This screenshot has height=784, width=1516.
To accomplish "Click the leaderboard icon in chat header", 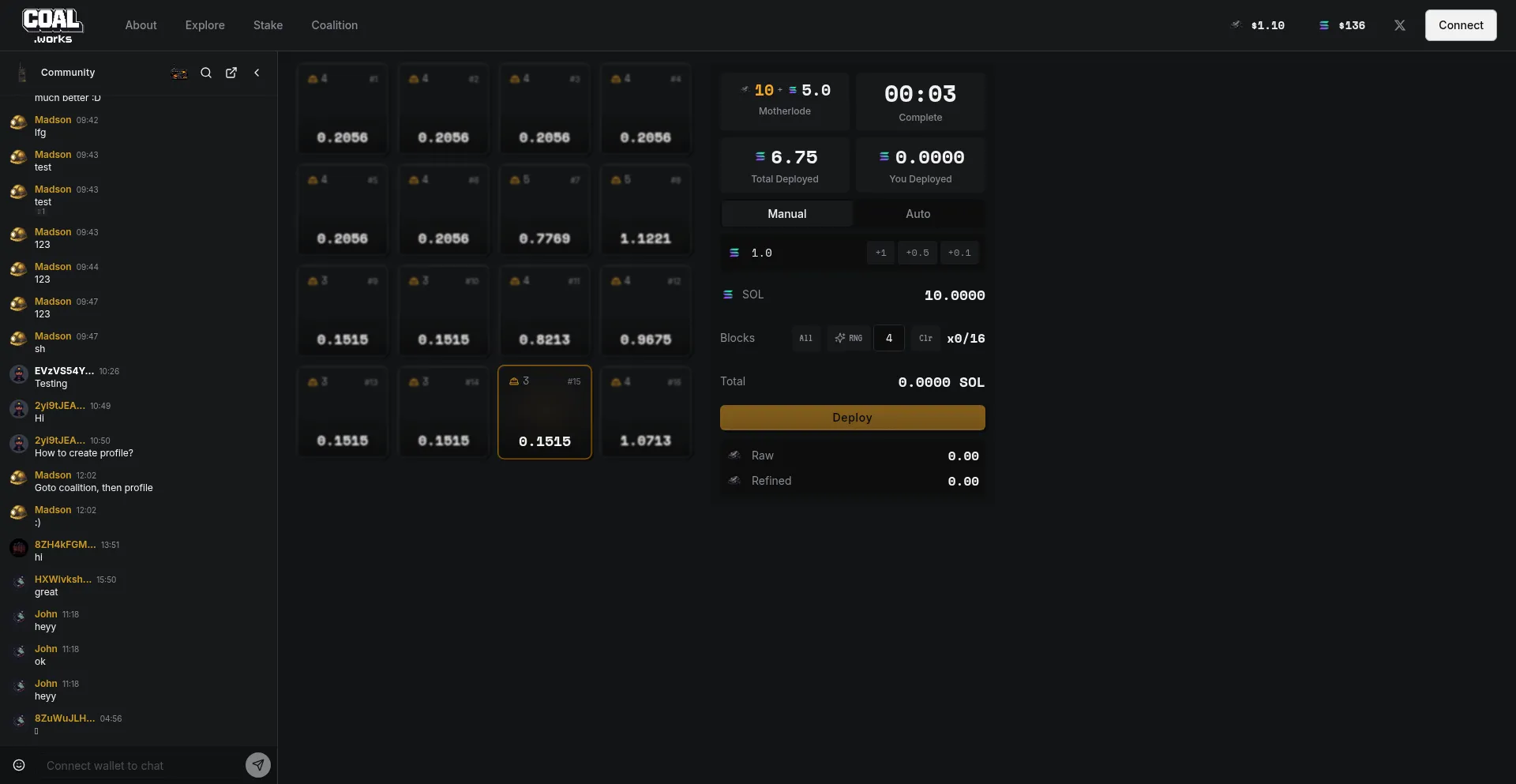I will pos(179,73).
